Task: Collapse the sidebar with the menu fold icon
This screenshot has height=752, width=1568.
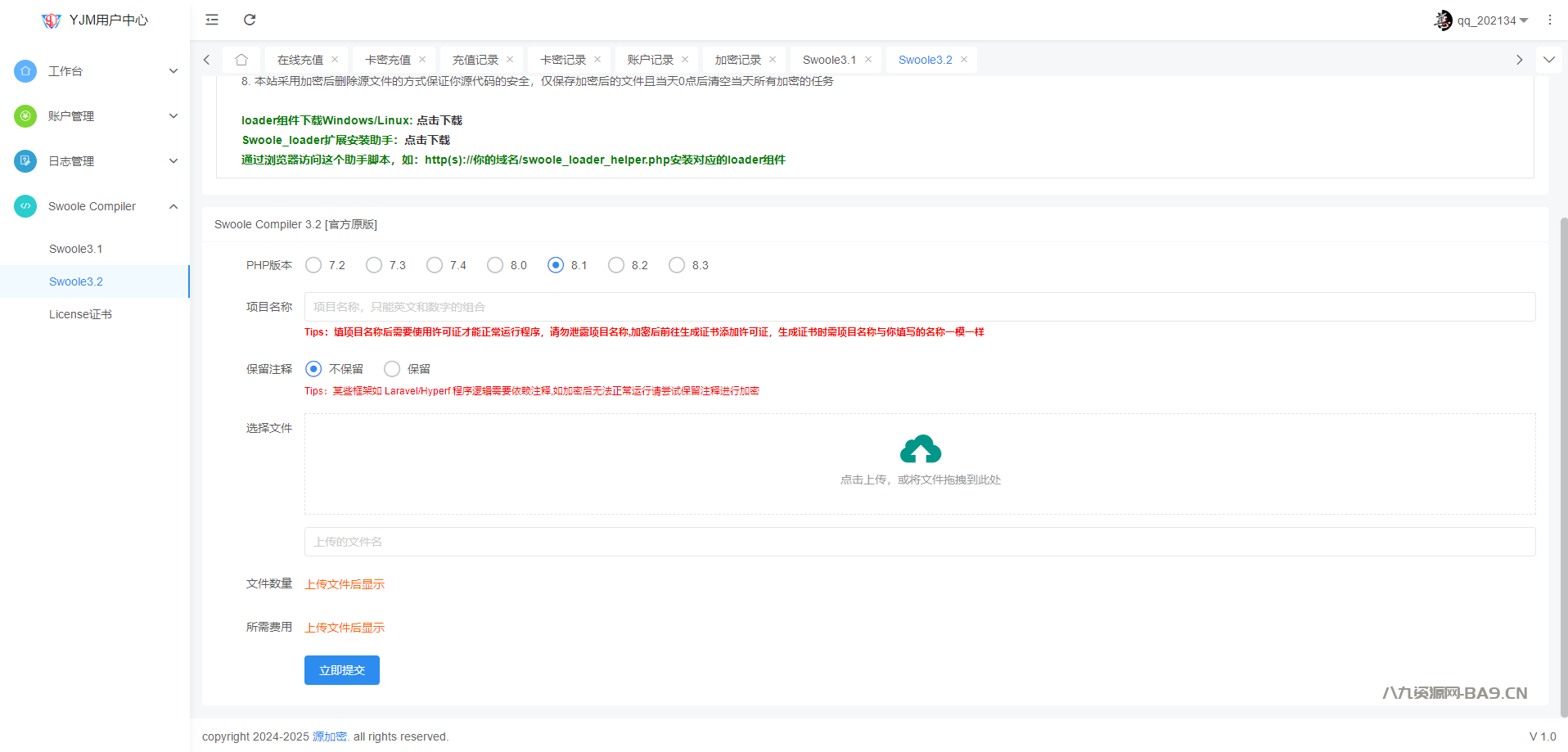Action: click(x=212, y=20)
